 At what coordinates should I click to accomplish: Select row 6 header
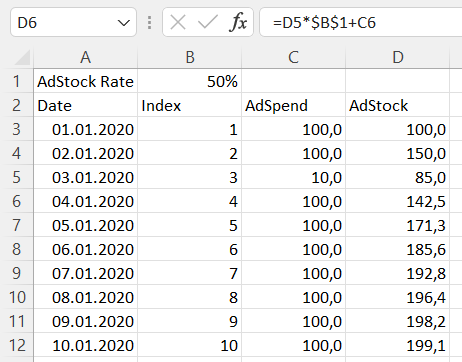pyautogui.click(x=17, y=201)
